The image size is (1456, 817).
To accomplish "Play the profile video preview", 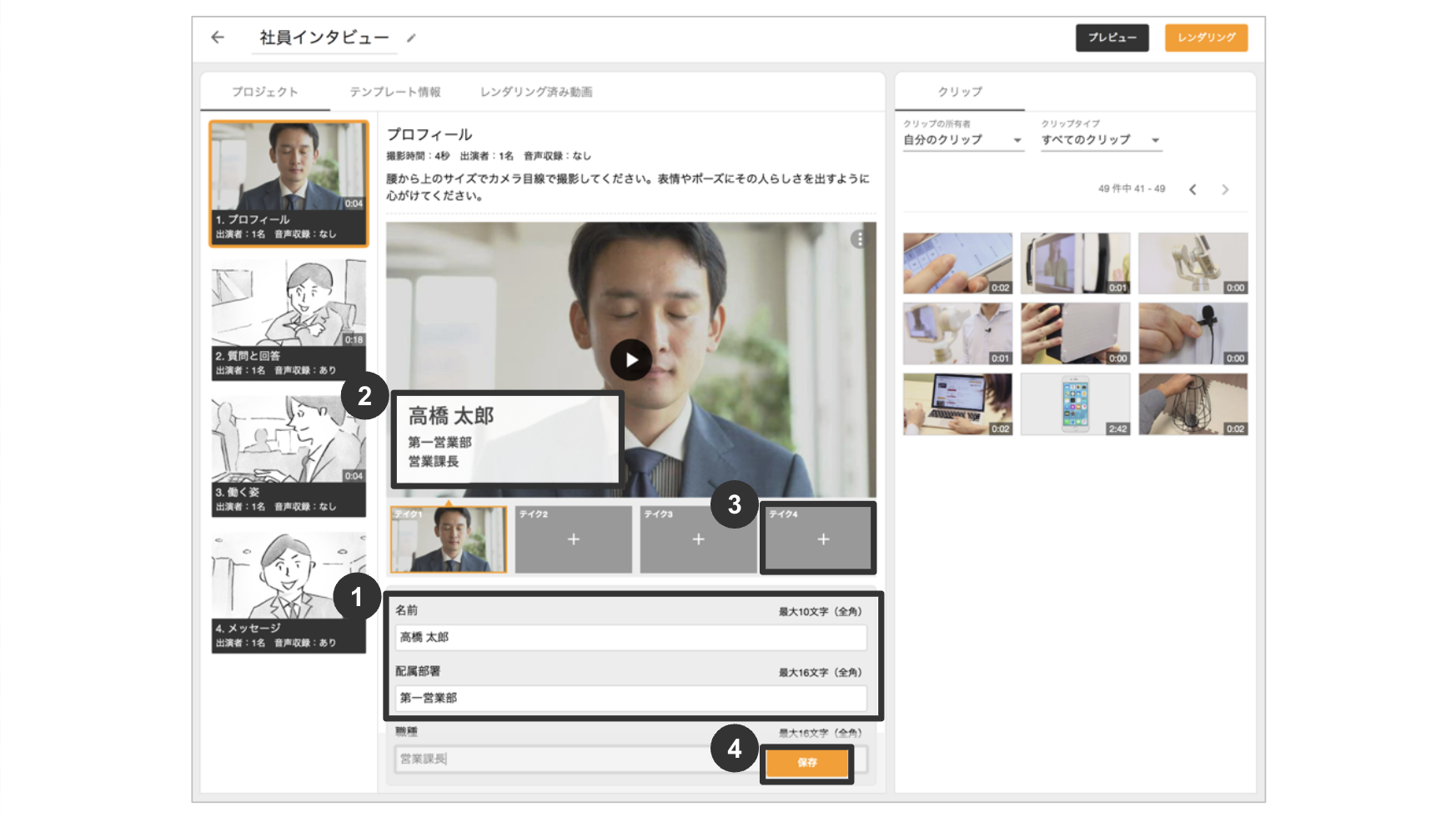I will [631, 360].
